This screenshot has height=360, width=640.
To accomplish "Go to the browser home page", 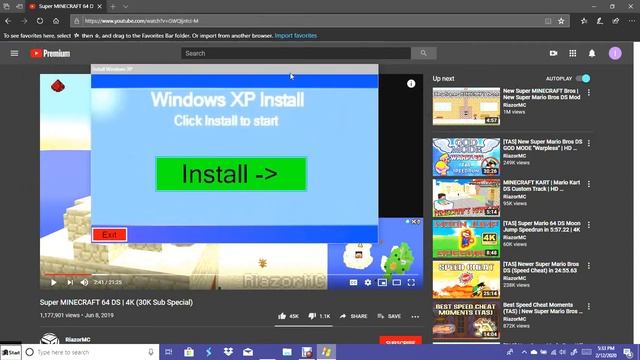I will pyautogui.click(x=56, y=21).
